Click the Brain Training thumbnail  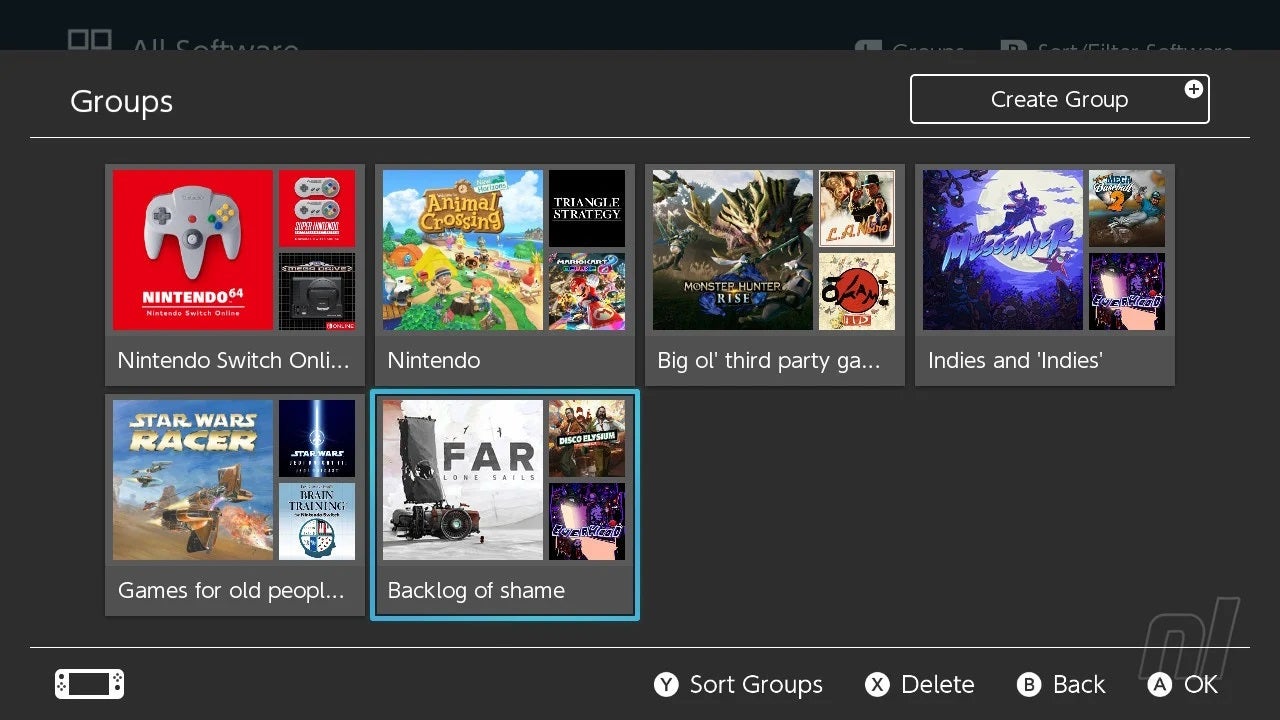pos(317,521)
